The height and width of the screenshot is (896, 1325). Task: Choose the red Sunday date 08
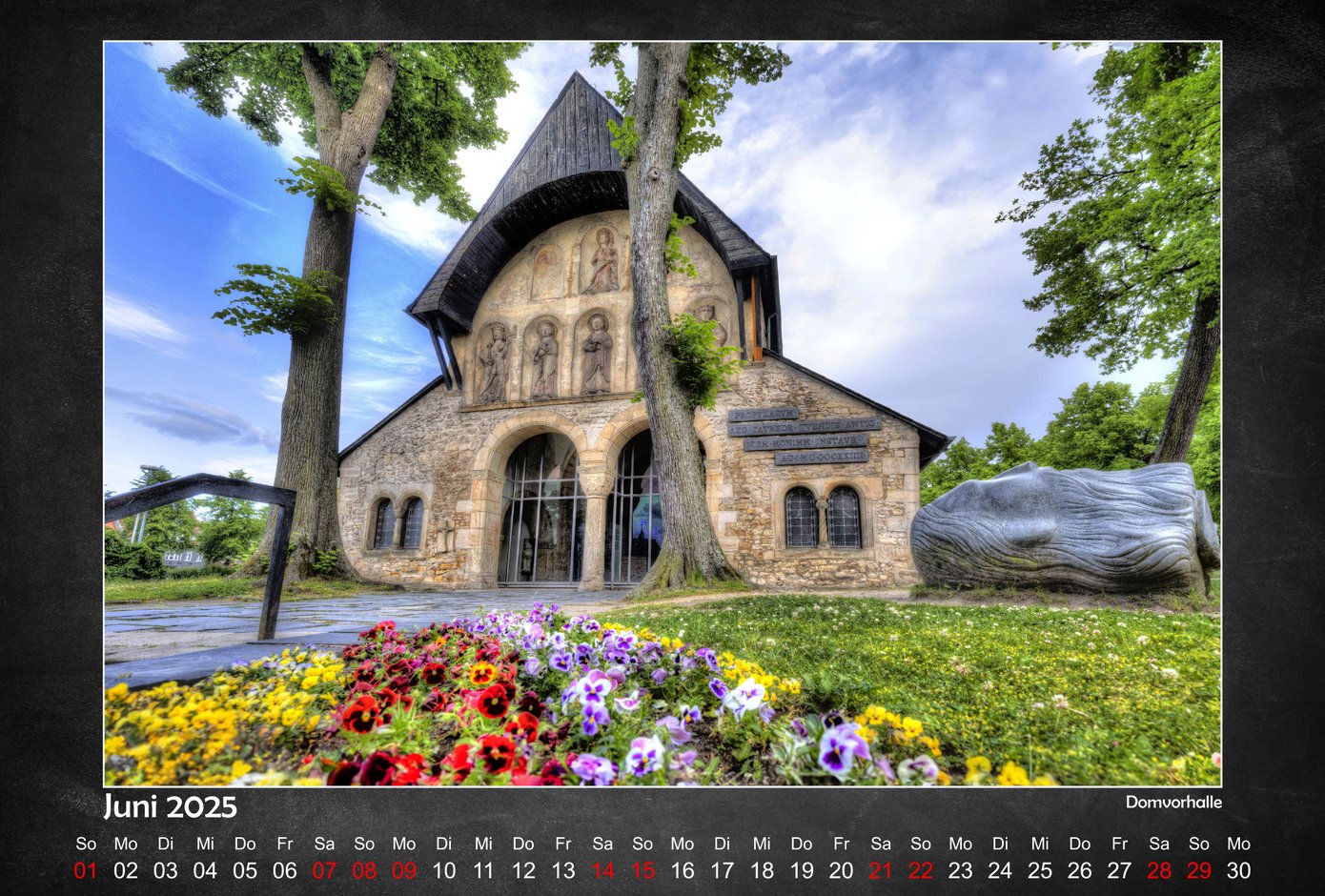tap(364, 870)
